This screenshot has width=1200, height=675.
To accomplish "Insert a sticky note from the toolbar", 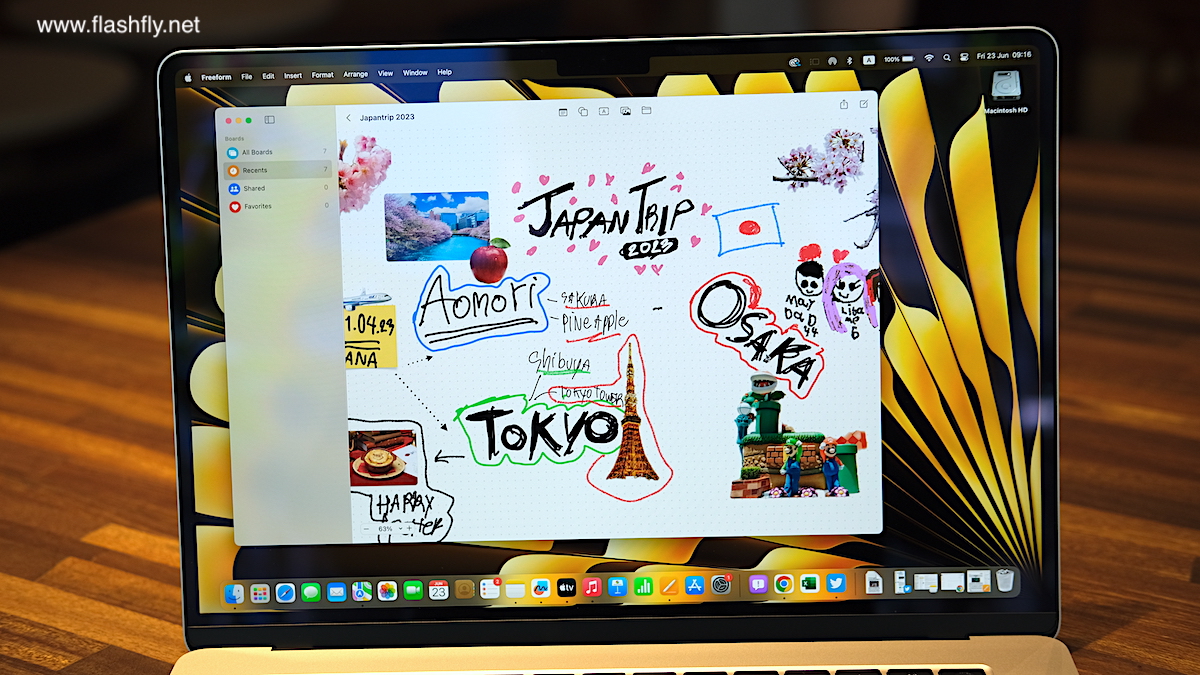I will point(562,111).
